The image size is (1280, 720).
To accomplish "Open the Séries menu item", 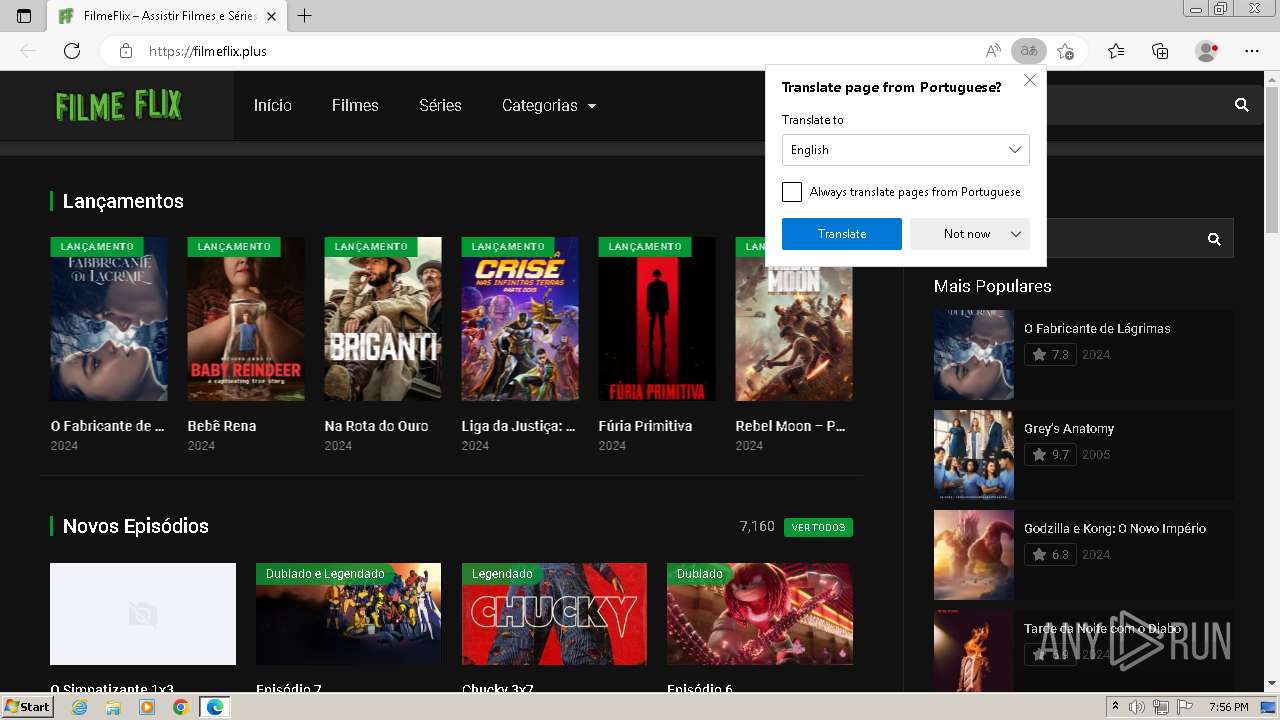I will (440, 105).
